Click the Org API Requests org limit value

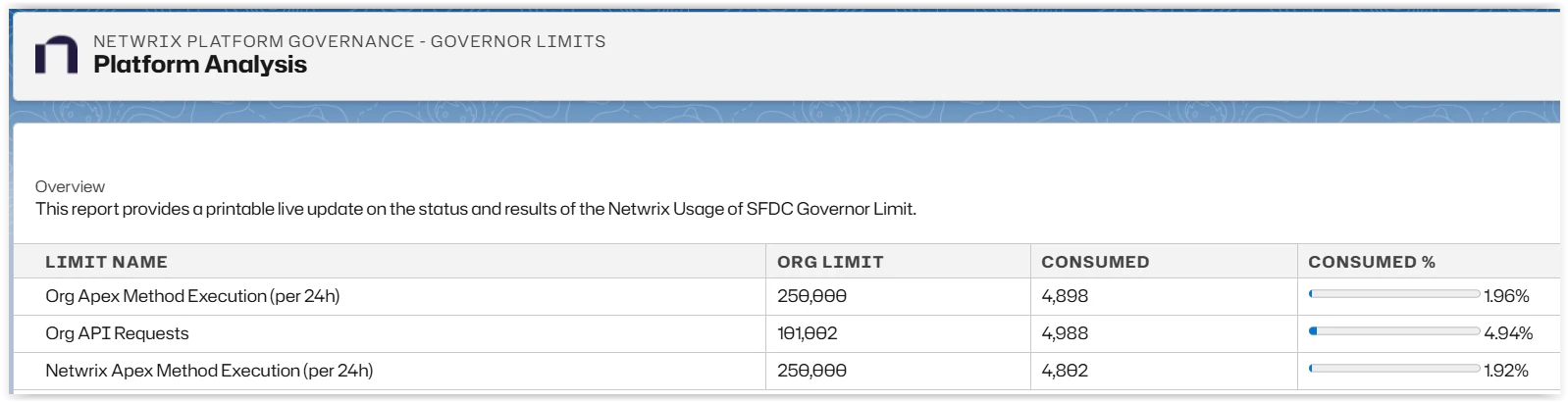(807, 333)
